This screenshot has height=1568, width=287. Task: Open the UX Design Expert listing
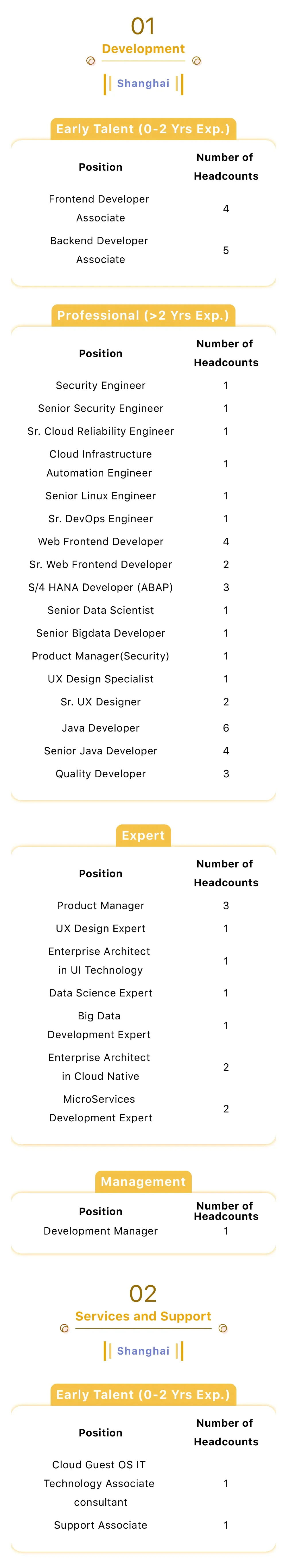coord(101,928)
